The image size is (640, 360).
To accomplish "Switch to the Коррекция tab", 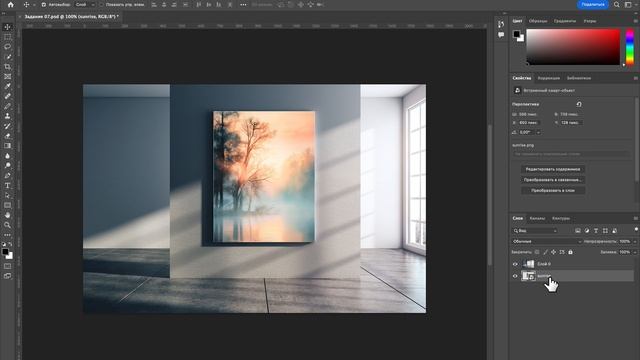I will click(549, 78).
